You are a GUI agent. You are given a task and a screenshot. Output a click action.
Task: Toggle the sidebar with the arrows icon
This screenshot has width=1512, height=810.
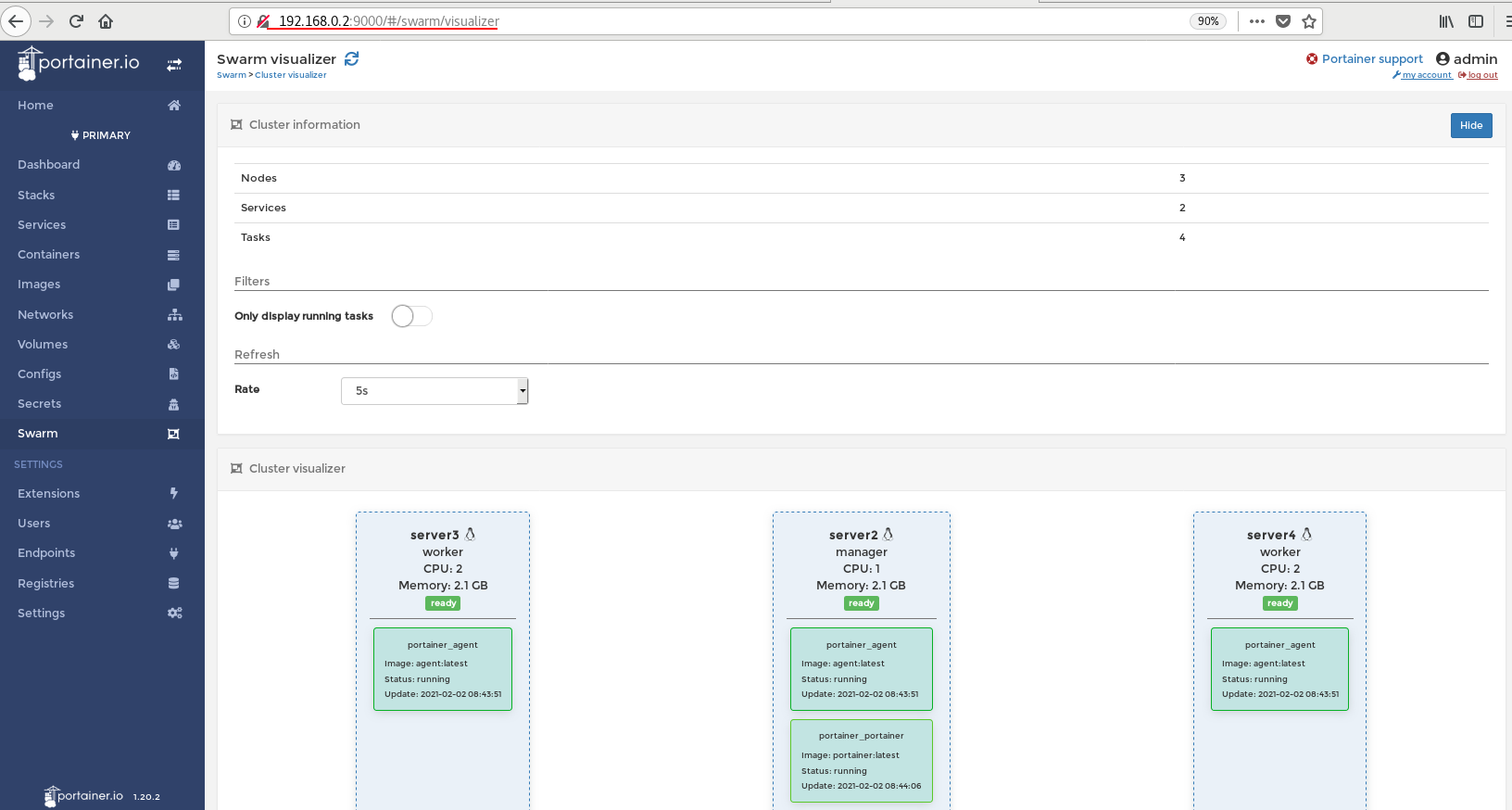pos(174,65)
